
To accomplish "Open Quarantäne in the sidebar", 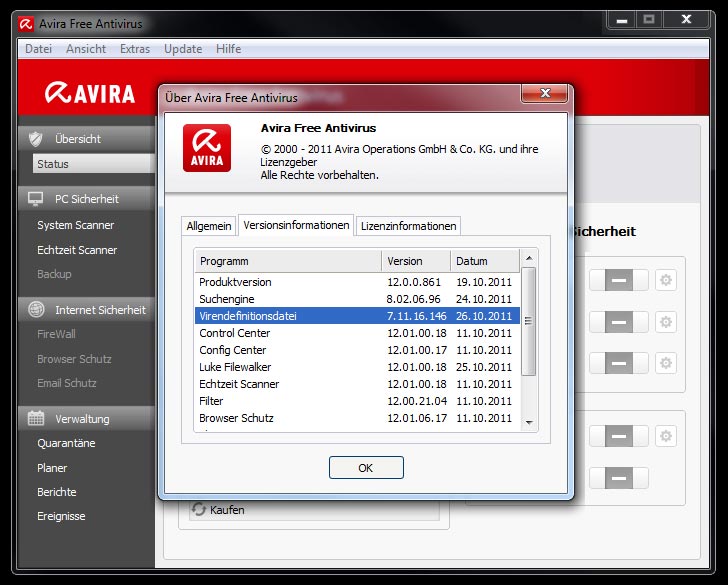I will click(x=66, y=443).
